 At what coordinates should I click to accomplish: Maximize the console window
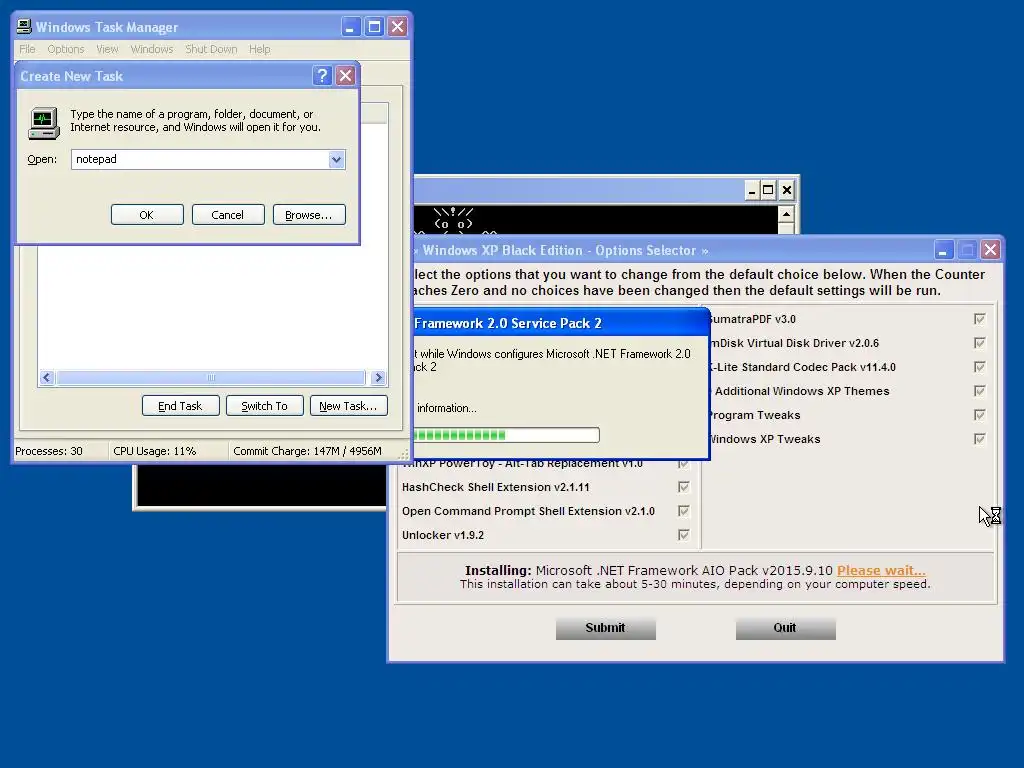[x=769, y=191]
